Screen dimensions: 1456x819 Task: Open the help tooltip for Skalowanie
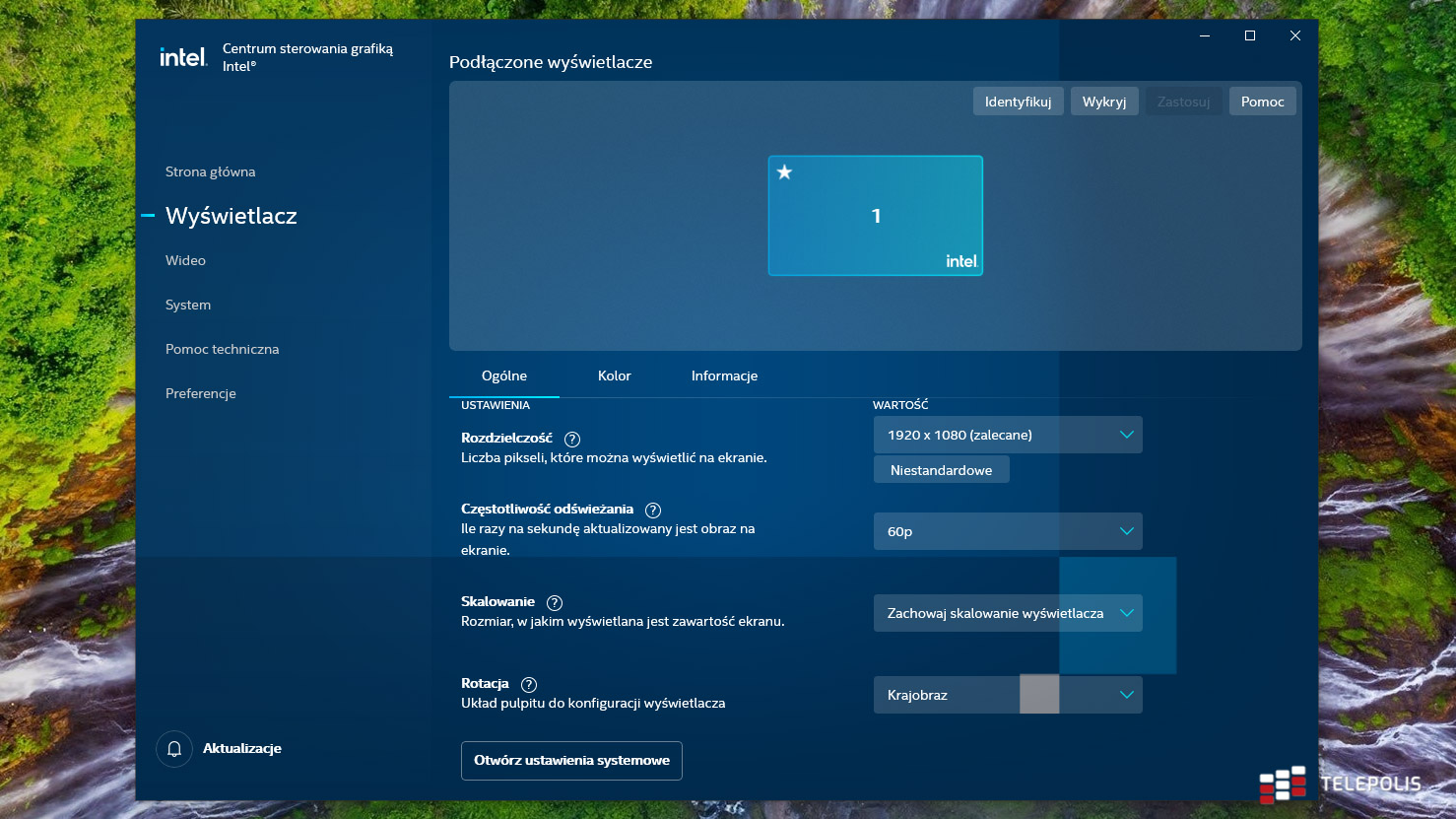point(555,603)
